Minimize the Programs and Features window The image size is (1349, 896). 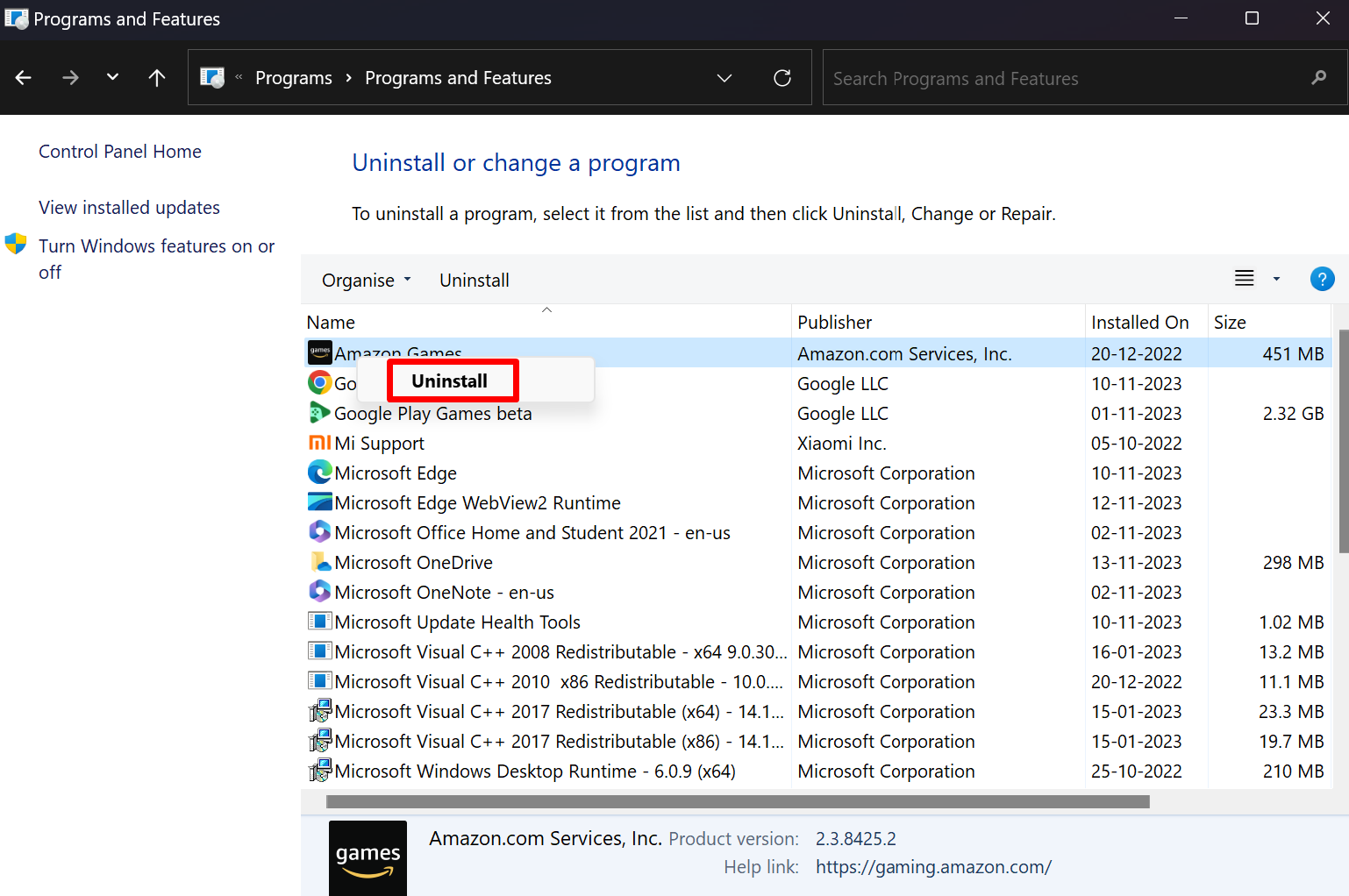pyautogui.click(x=1181, y=18)
